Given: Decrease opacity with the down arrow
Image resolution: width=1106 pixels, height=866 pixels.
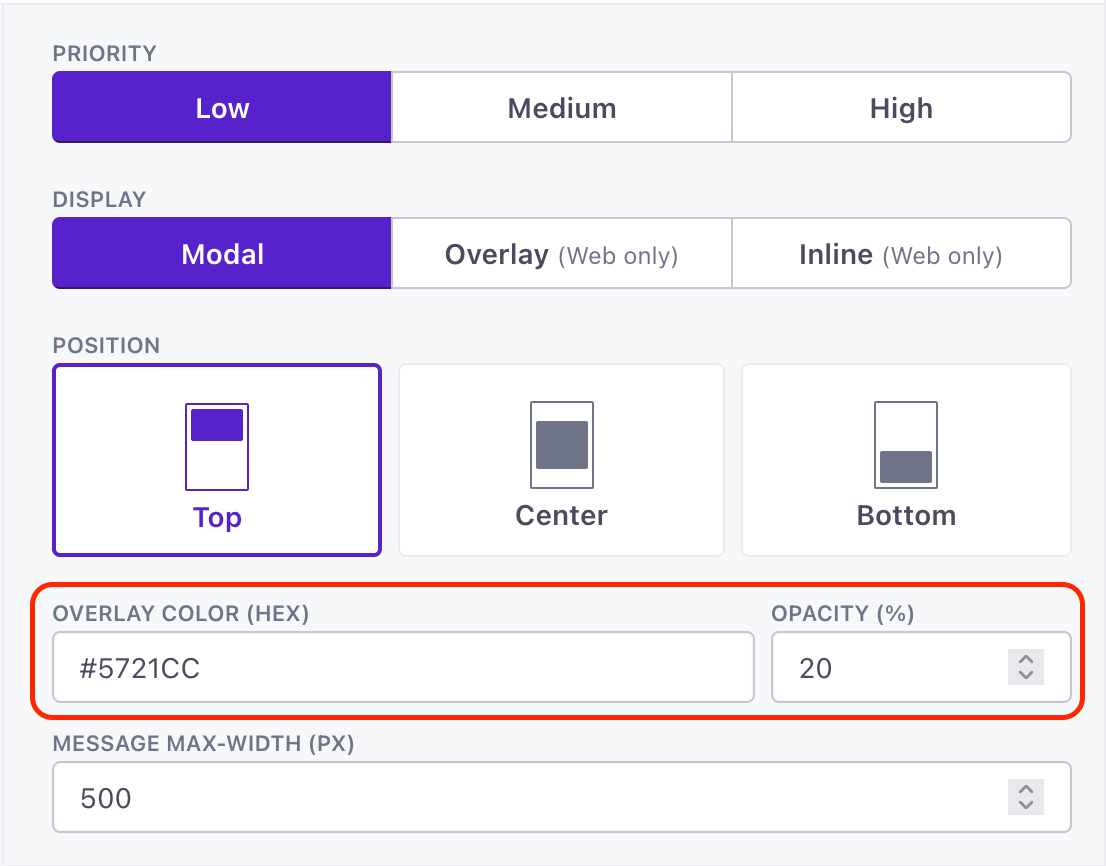Looking at the screenshot, I should 1026,676.
